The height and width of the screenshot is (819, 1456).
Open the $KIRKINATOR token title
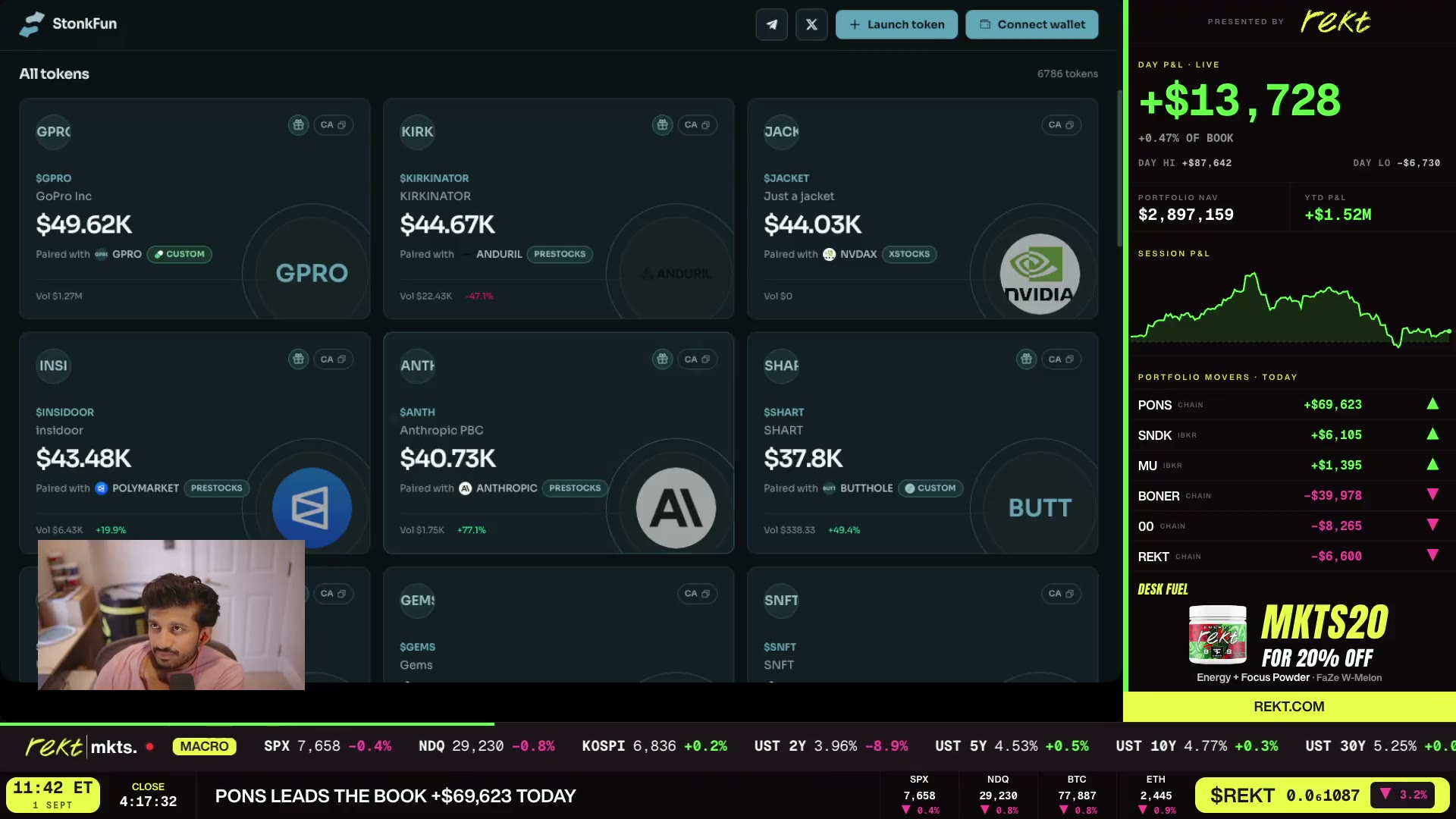435,179
